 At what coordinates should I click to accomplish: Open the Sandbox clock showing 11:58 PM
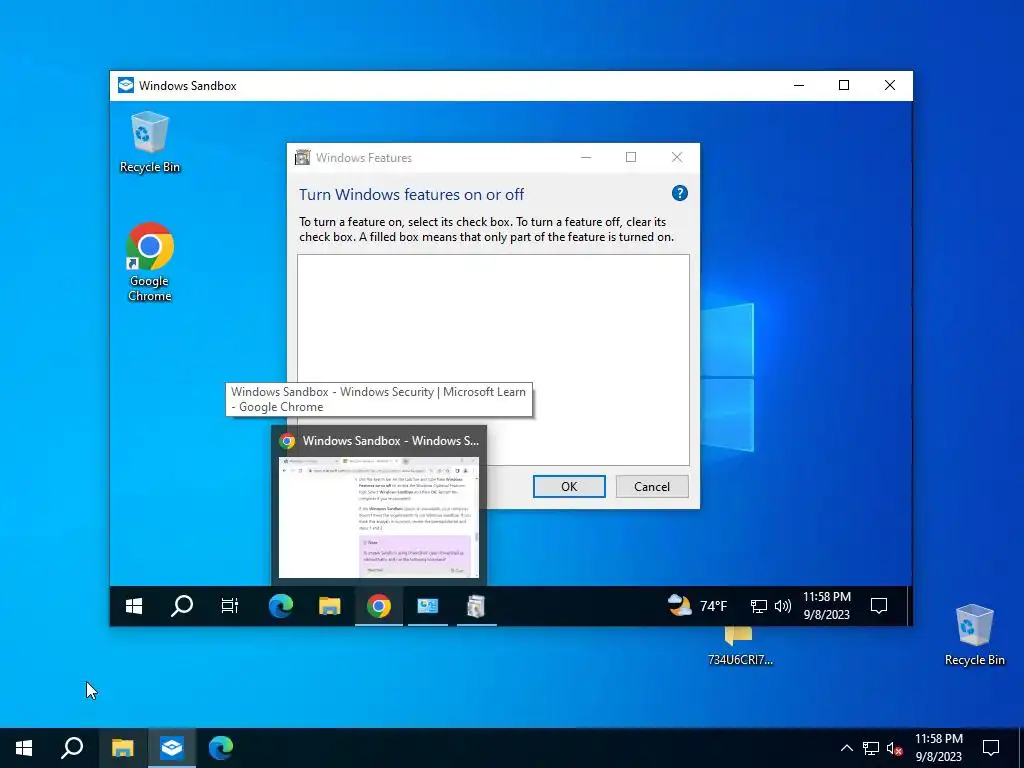pos(827,605)
